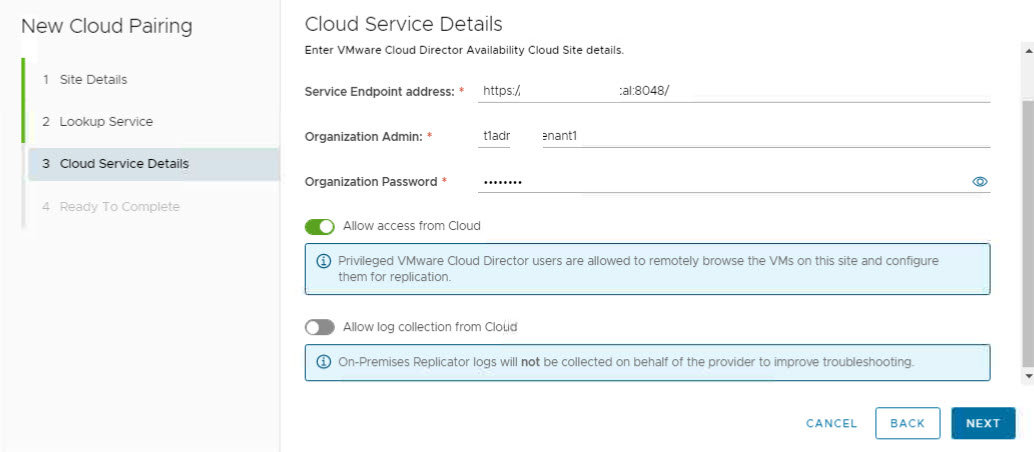Click the Cloud Service Details heading
The height and width of the screenshot is (452, 1034).
pos(404,24)
